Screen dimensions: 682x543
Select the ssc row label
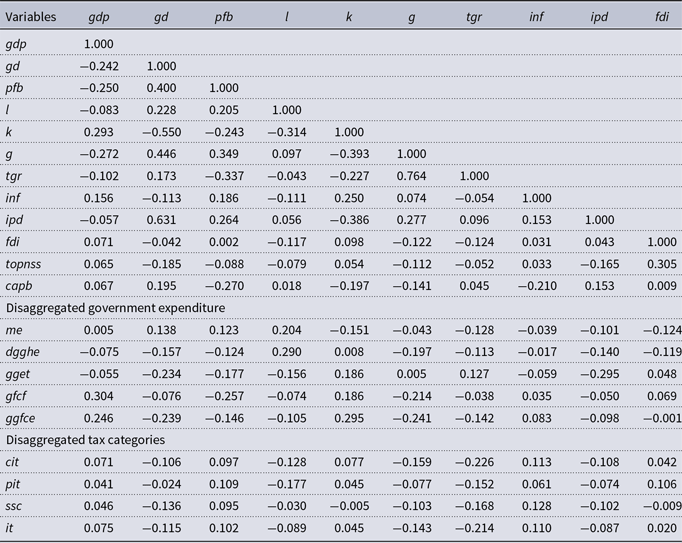pos(13,506)
